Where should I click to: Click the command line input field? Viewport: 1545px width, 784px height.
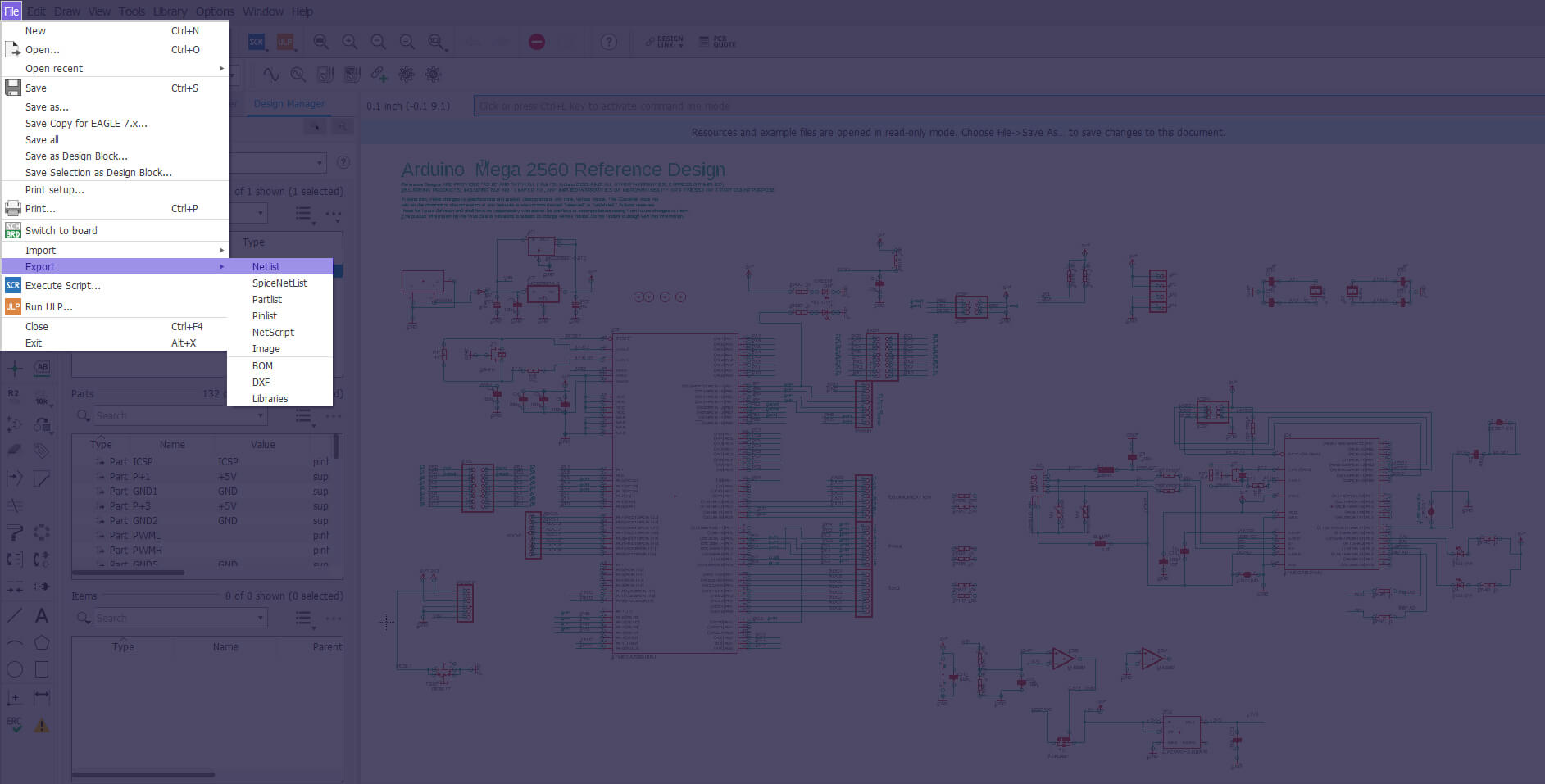(1009, 106)
